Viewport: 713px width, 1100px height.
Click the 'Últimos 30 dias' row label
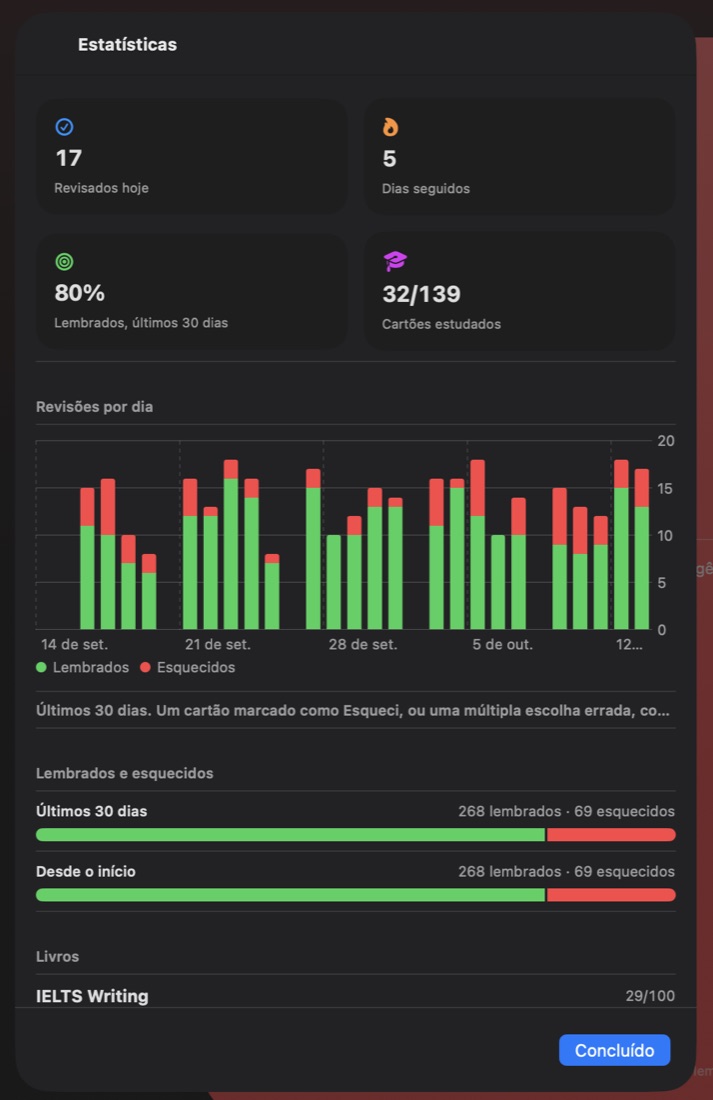[91, 811]
